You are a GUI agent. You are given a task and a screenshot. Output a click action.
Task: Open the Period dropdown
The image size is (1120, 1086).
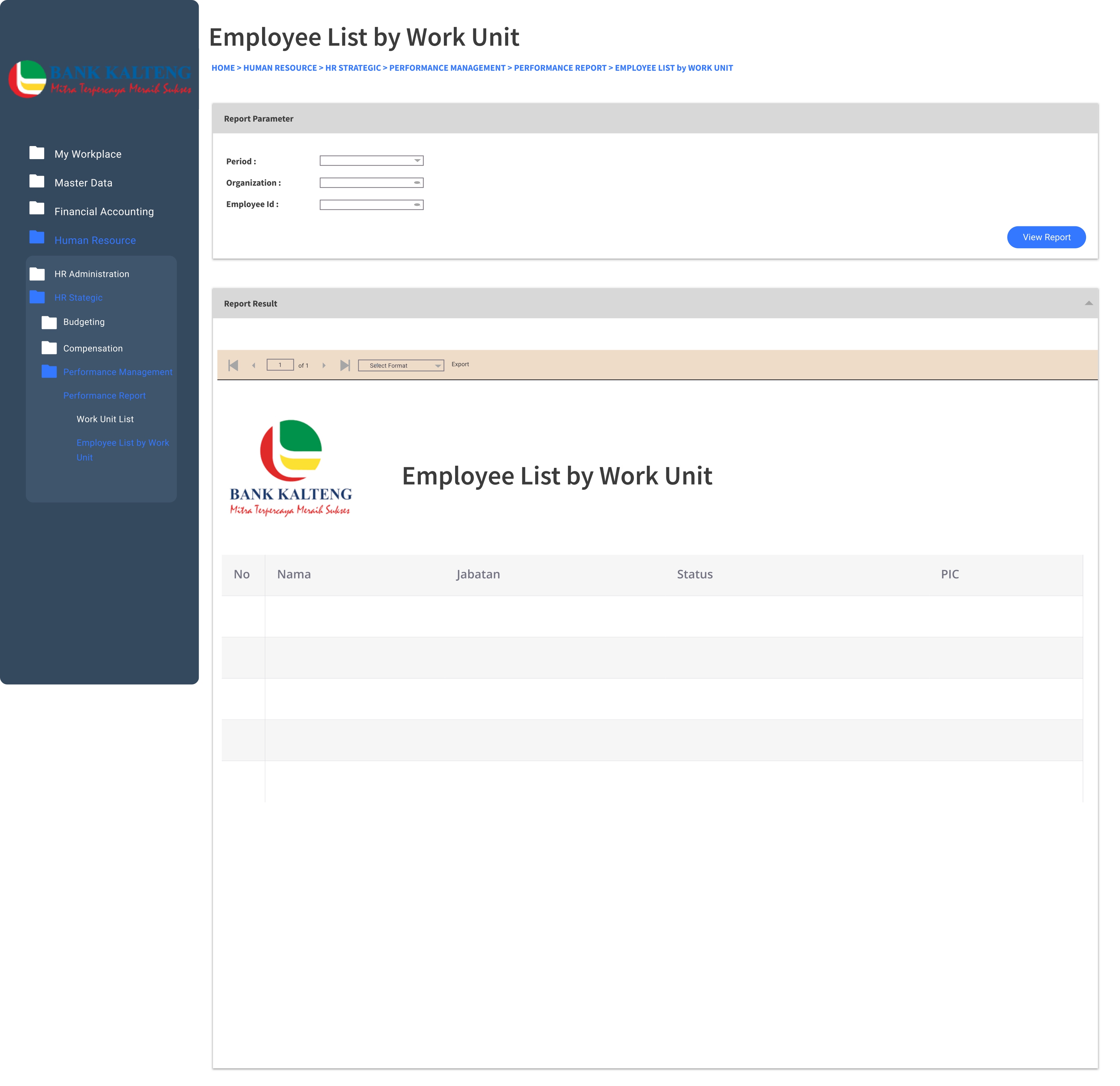point(371,161)
